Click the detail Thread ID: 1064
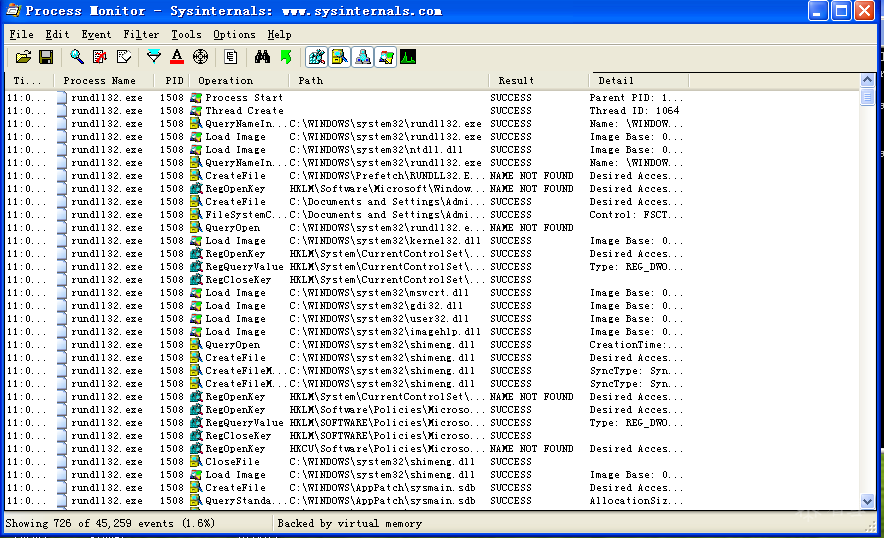 point(634,111)
